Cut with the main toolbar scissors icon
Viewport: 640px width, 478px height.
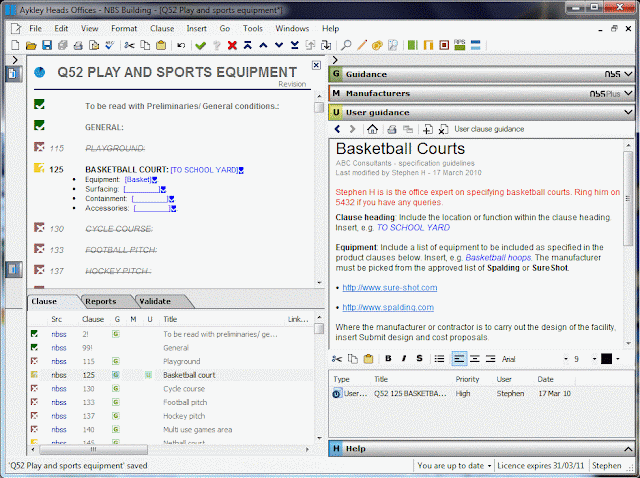[129, 45]
